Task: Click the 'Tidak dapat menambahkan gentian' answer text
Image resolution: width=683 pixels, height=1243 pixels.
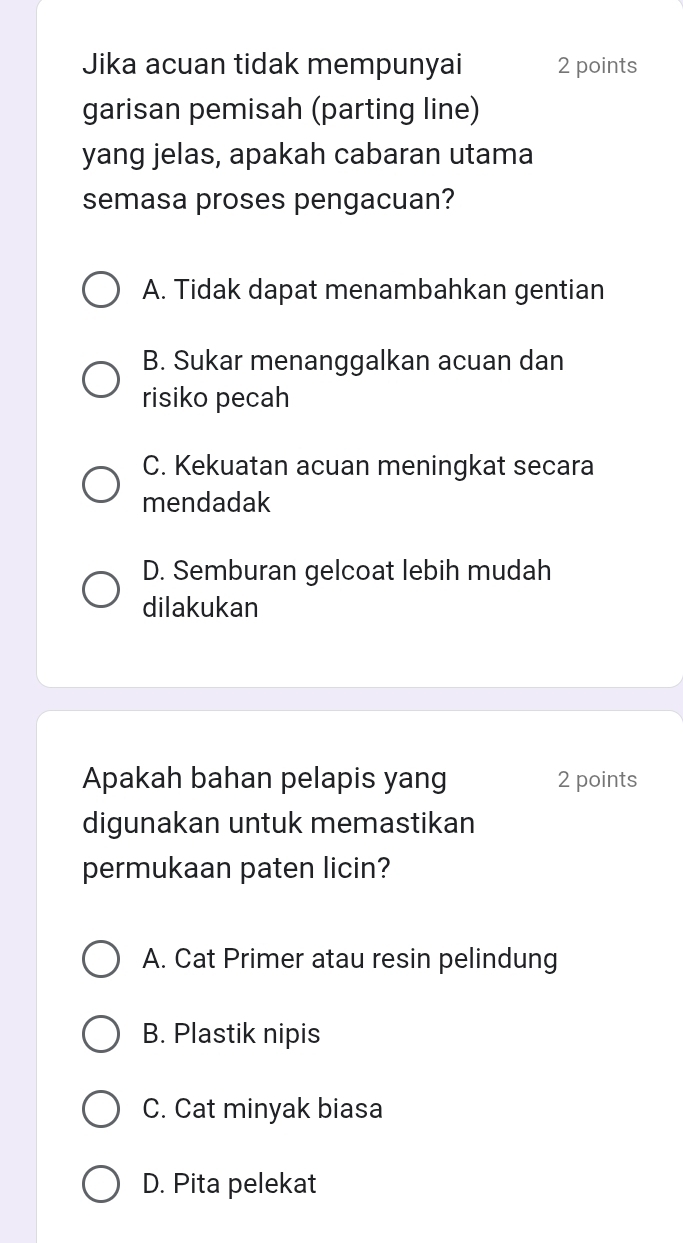Action: point(373,290)
